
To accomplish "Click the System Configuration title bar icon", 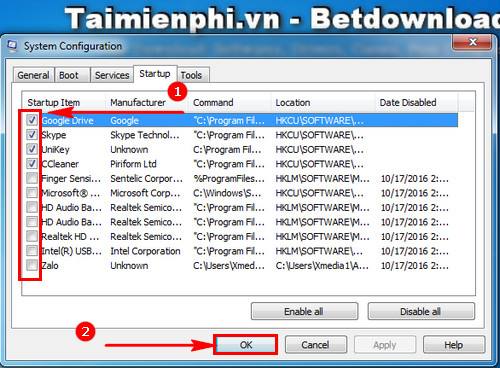I will coord(13,46).
